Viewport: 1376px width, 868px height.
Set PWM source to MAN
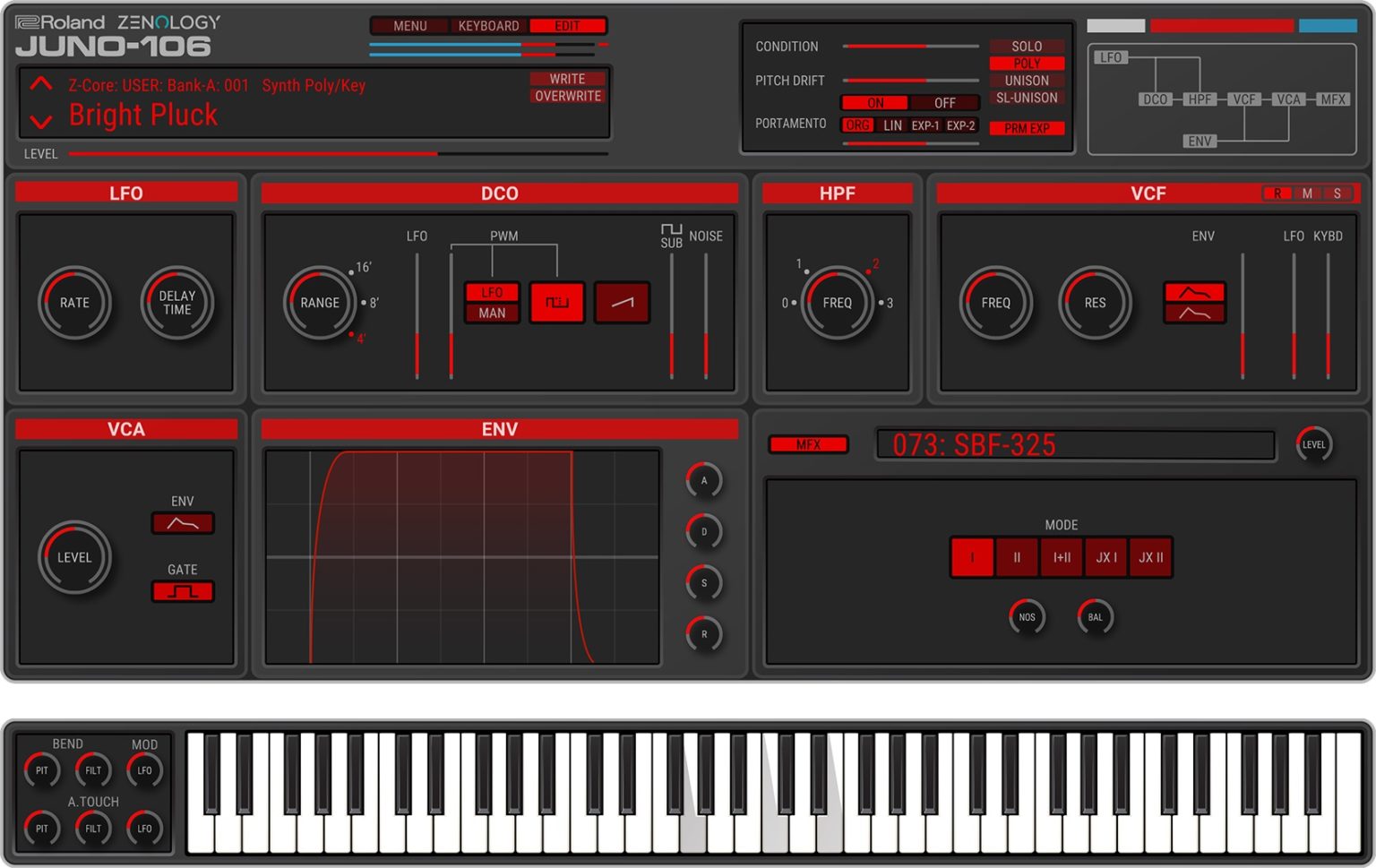[x=492, y=314]
